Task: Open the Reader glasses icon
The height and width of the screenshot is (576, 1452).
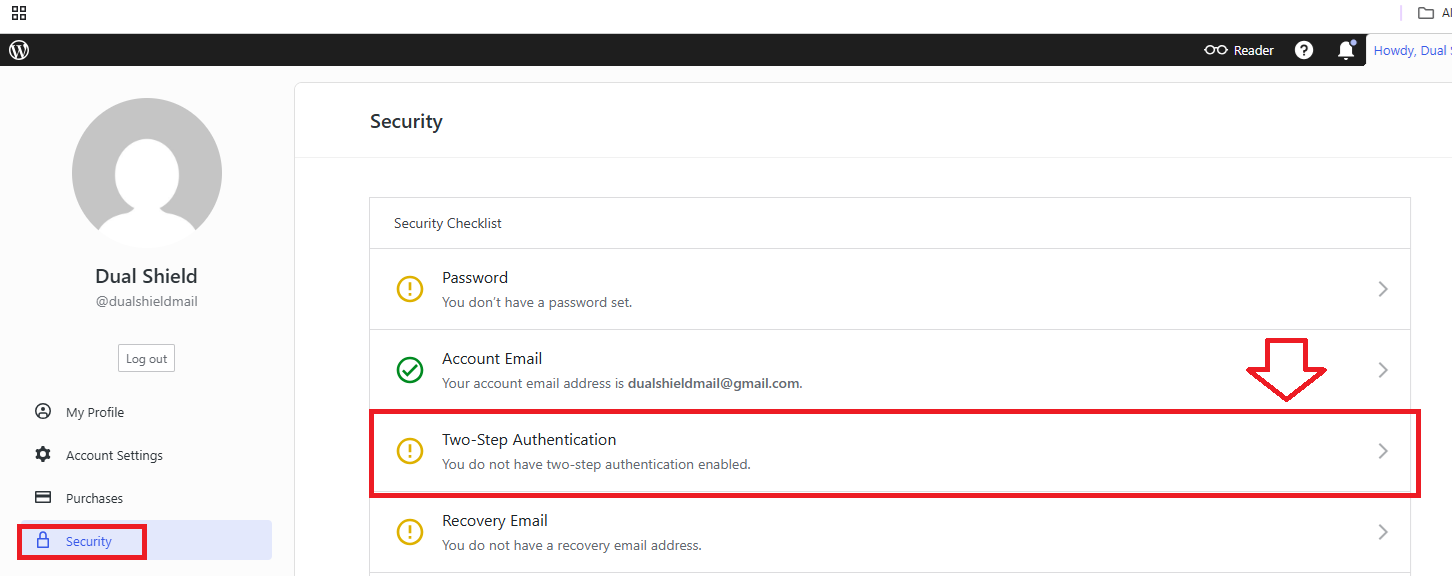Action: [1216, 50]
